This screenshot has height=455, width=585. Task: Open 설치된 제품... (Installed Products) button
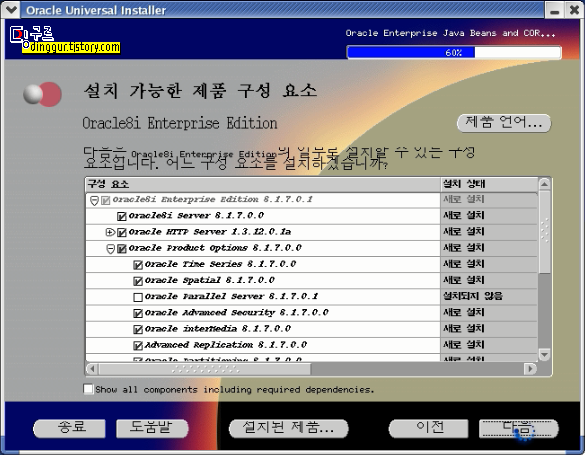288,429
